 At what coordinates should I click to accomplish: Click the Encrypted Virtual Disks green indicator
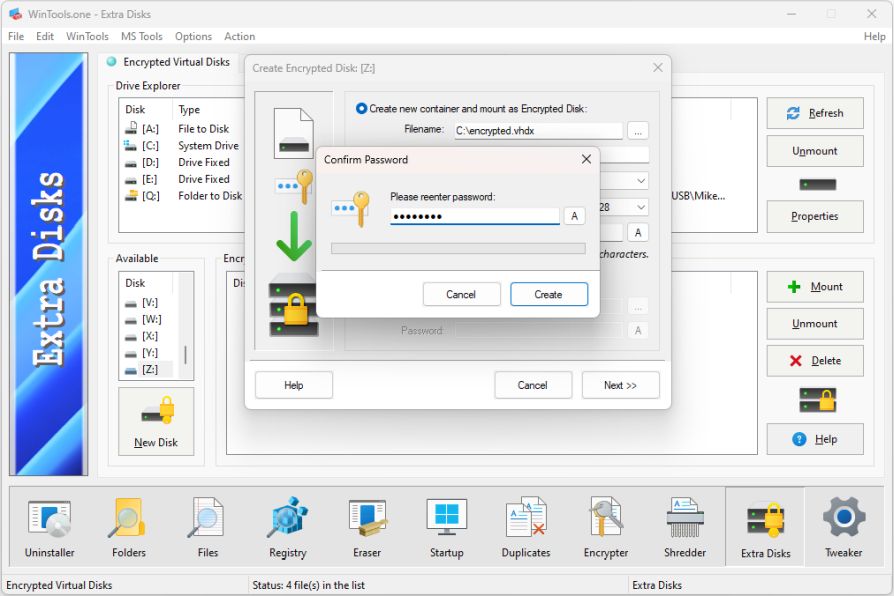pos(112,62)
